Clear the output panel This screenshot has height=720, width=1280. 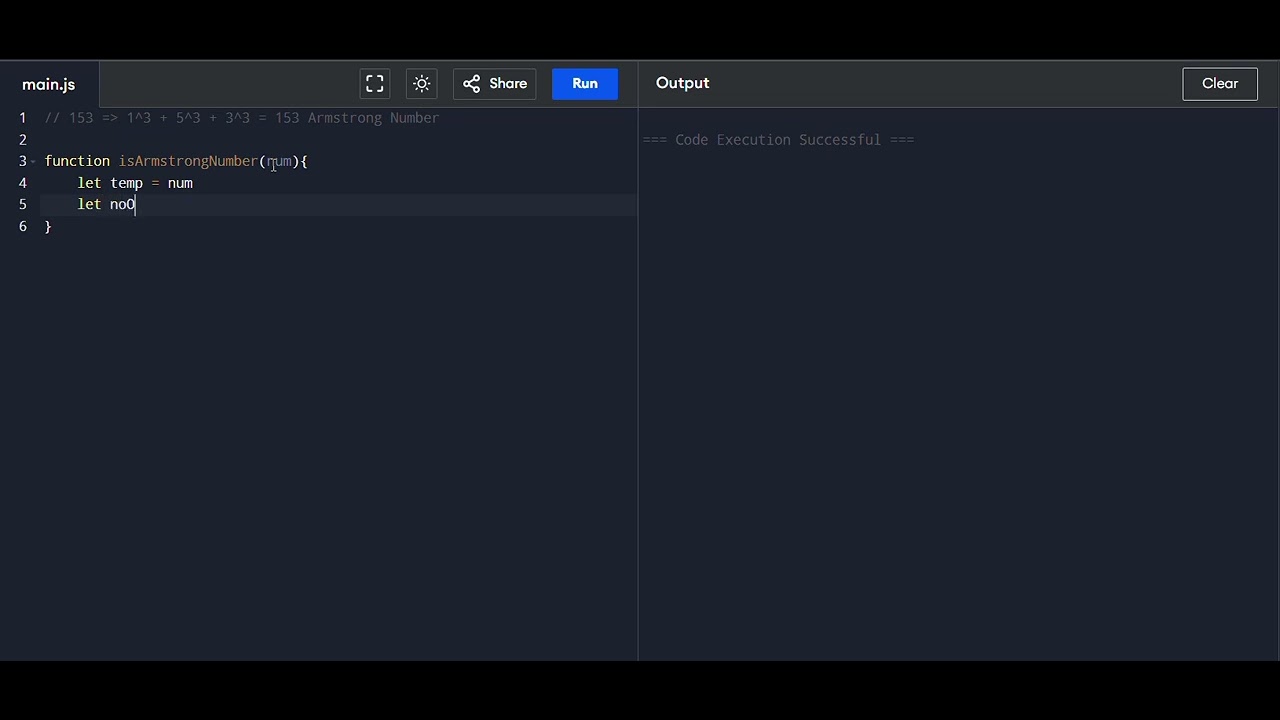pos(1220,84)
